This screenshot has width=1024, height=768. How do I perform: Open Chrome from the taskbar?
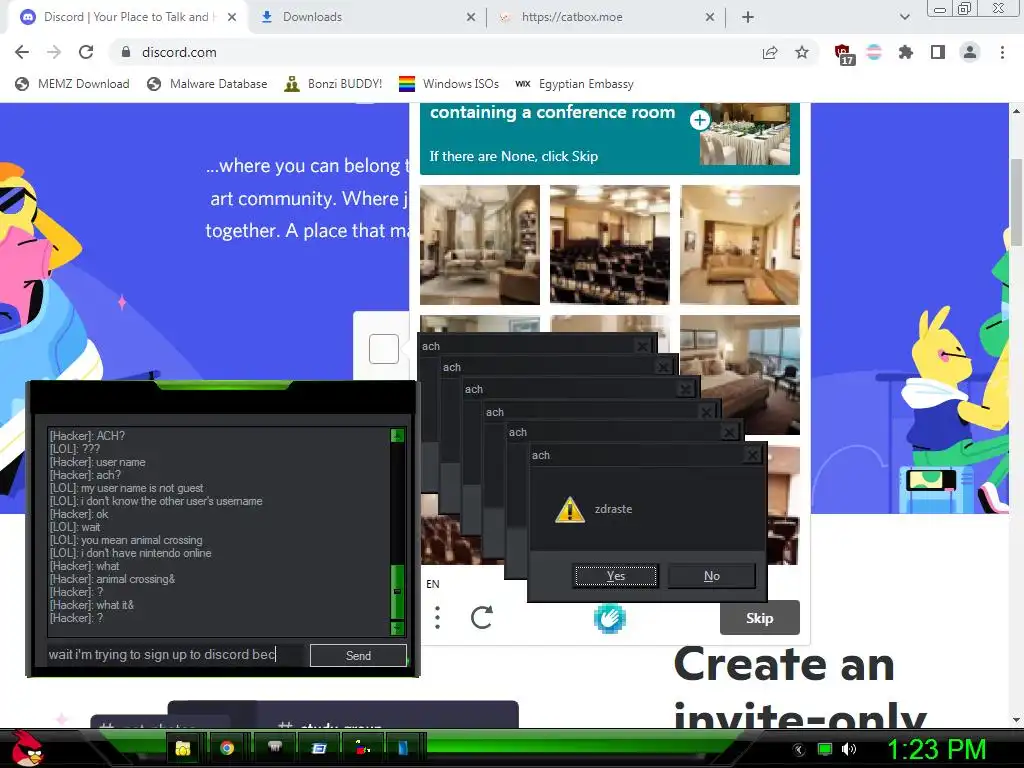point(227,748)
